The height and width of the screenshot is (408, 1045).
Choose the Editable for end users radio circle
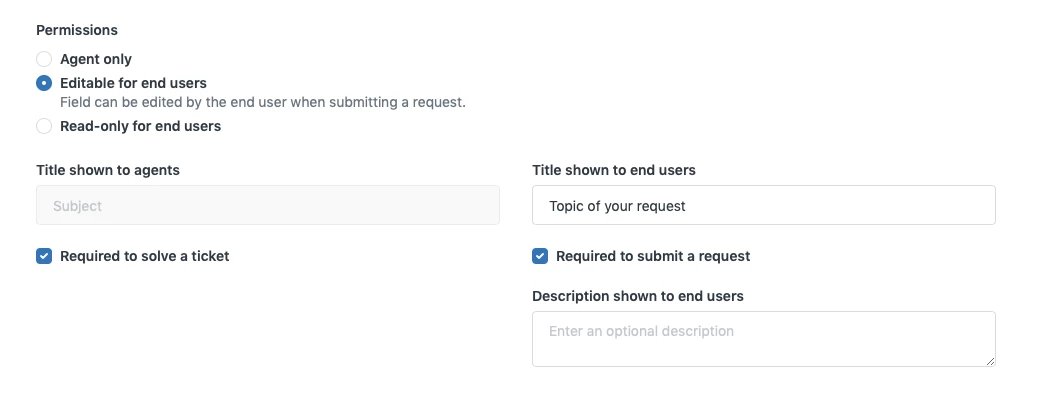point(44,83)
